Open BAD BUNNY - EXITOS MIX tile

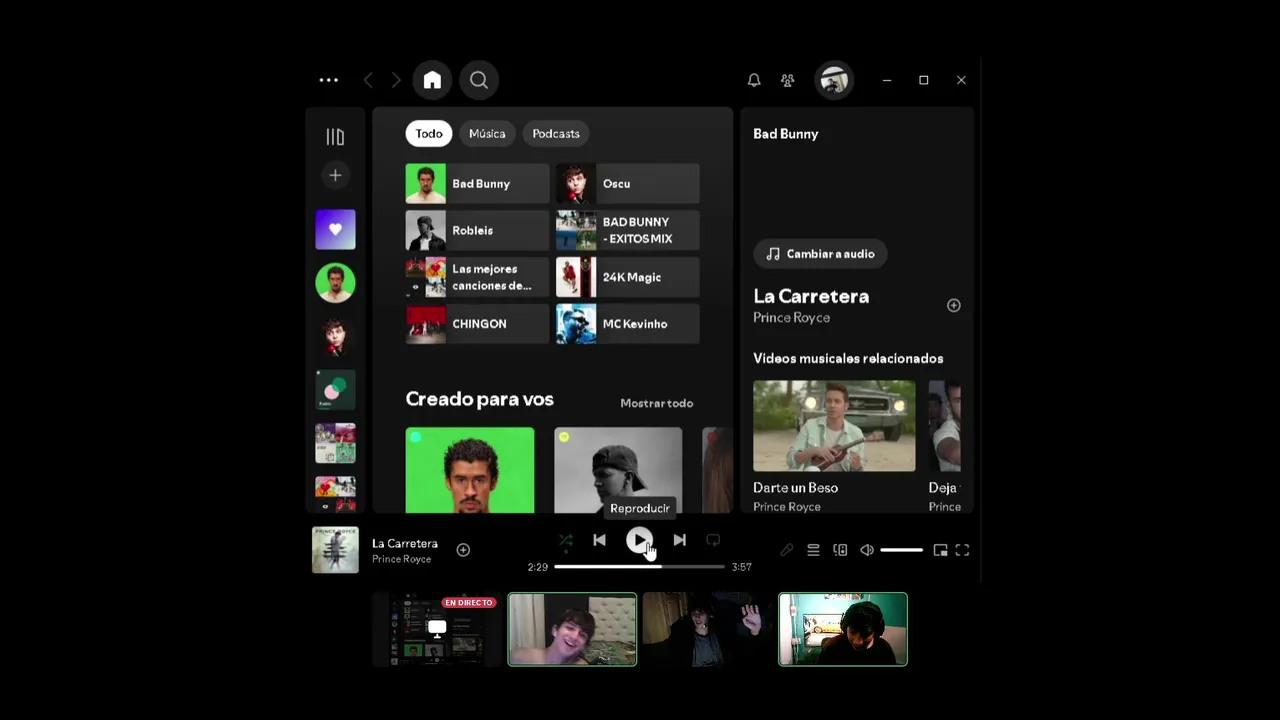[628, 230]
